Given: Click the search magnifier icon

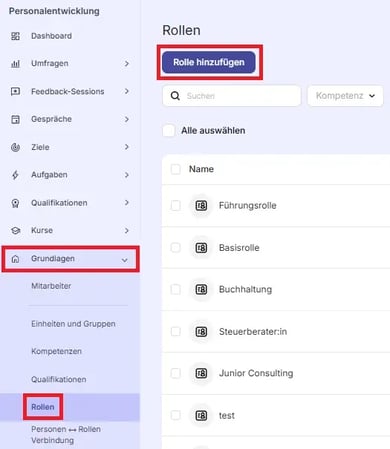Looking at the screenshot, I should pyautogui.click(x=175, y=96).
